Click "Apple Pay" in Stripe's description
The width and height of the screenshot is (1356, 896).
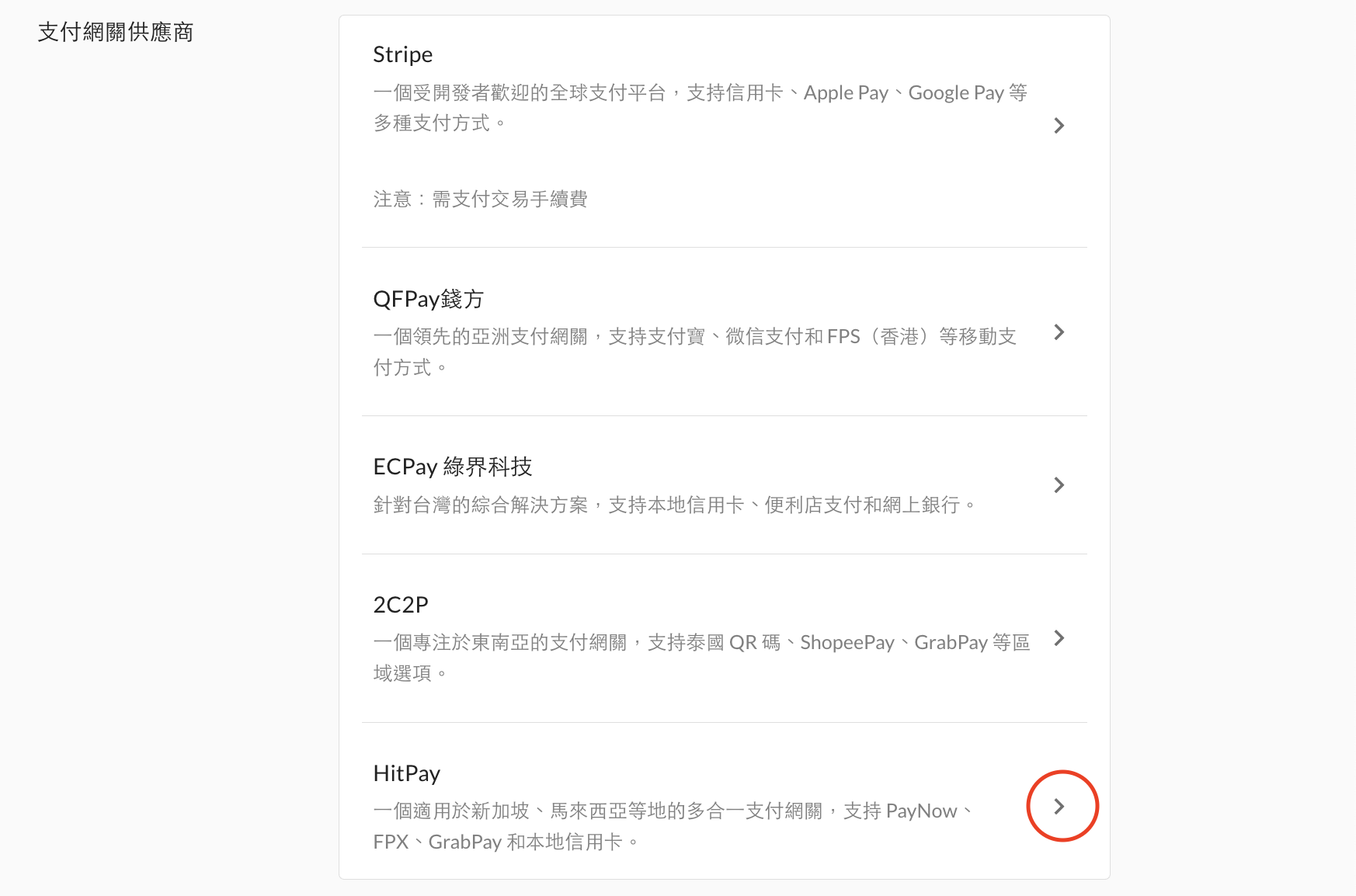click(846, 93)
